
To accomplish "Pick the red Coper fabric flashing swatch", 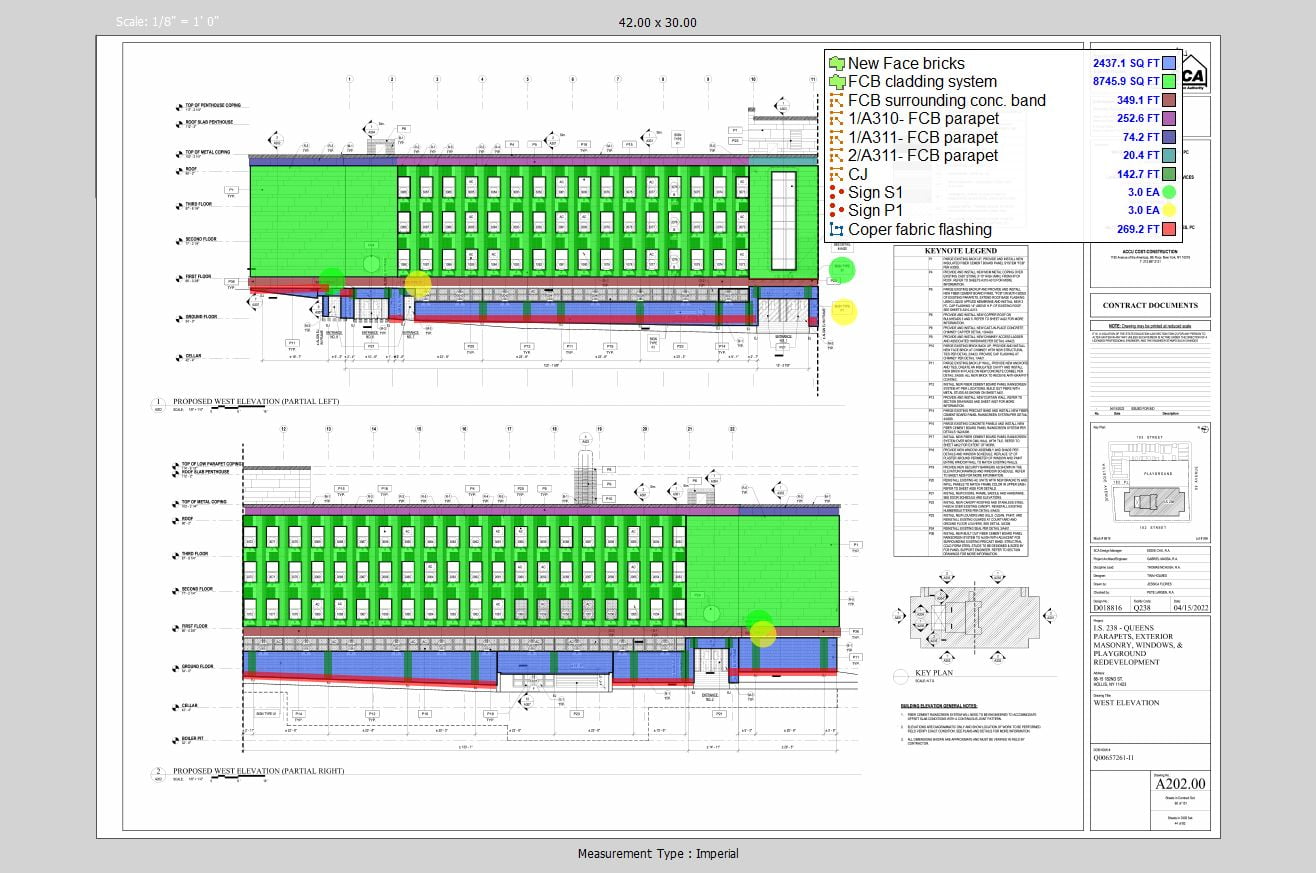I will tap(1169, 229).
